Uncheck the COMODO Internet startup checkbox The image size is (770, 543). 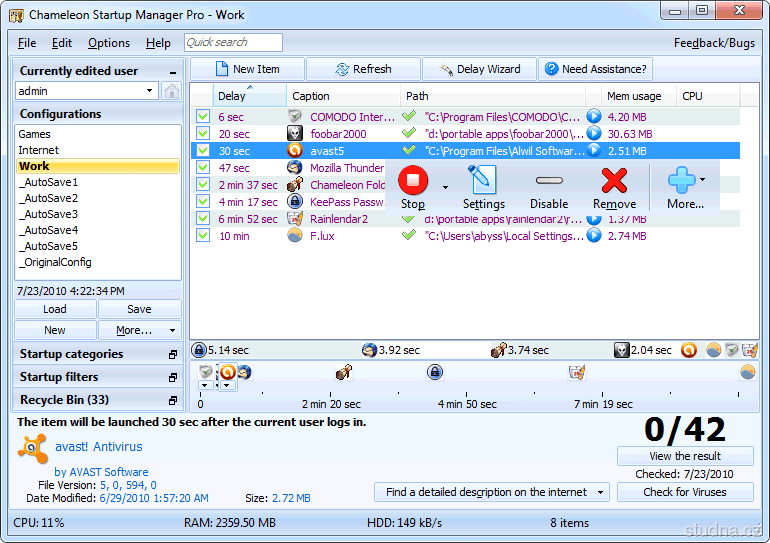pos(203,117)
